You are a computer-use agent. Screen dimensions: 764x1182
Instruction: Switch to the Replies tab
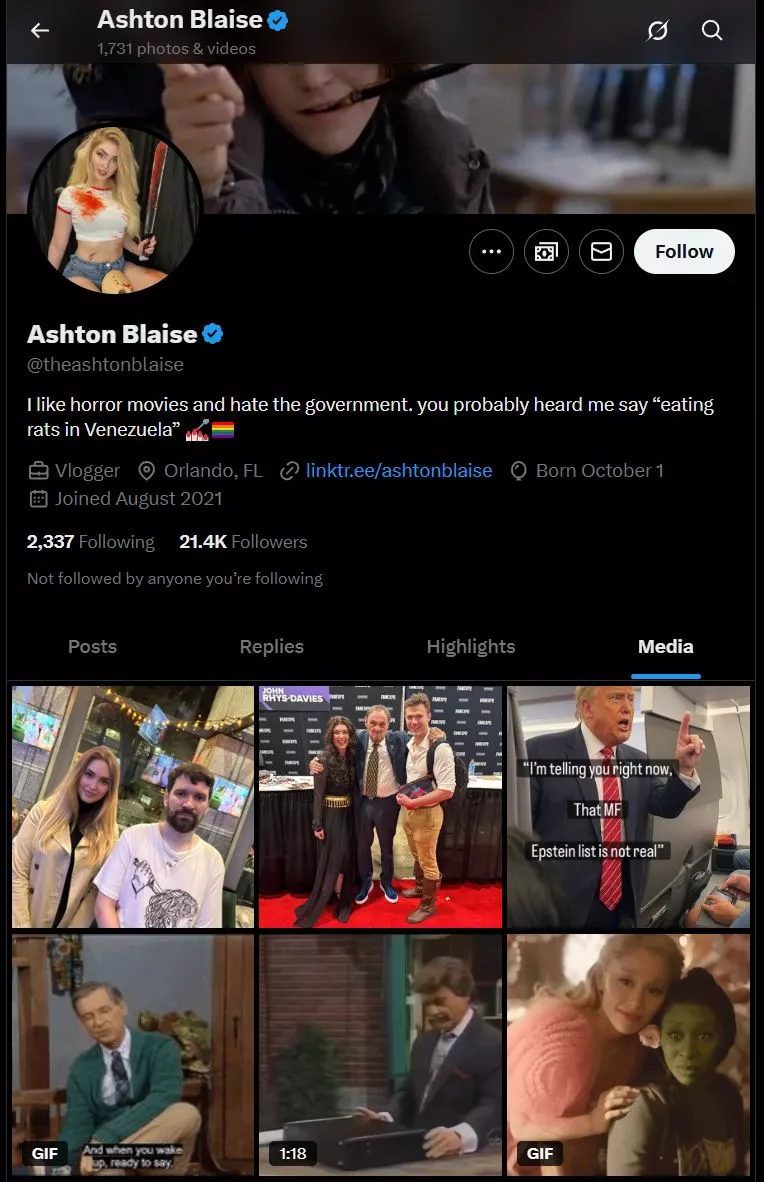click(x=272, y=647)
